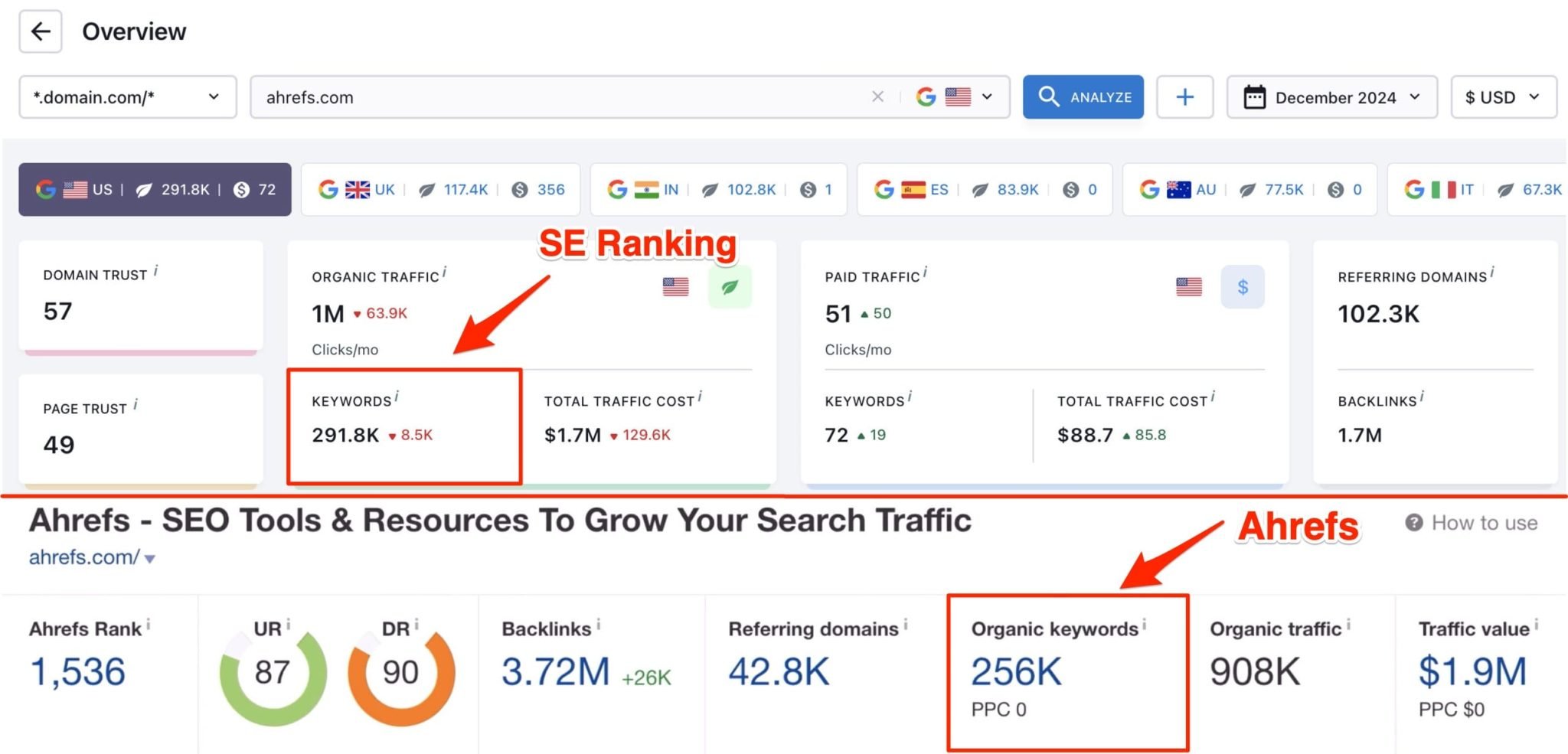Open the ahrefs.com/ link

click(x=84, y=557)
